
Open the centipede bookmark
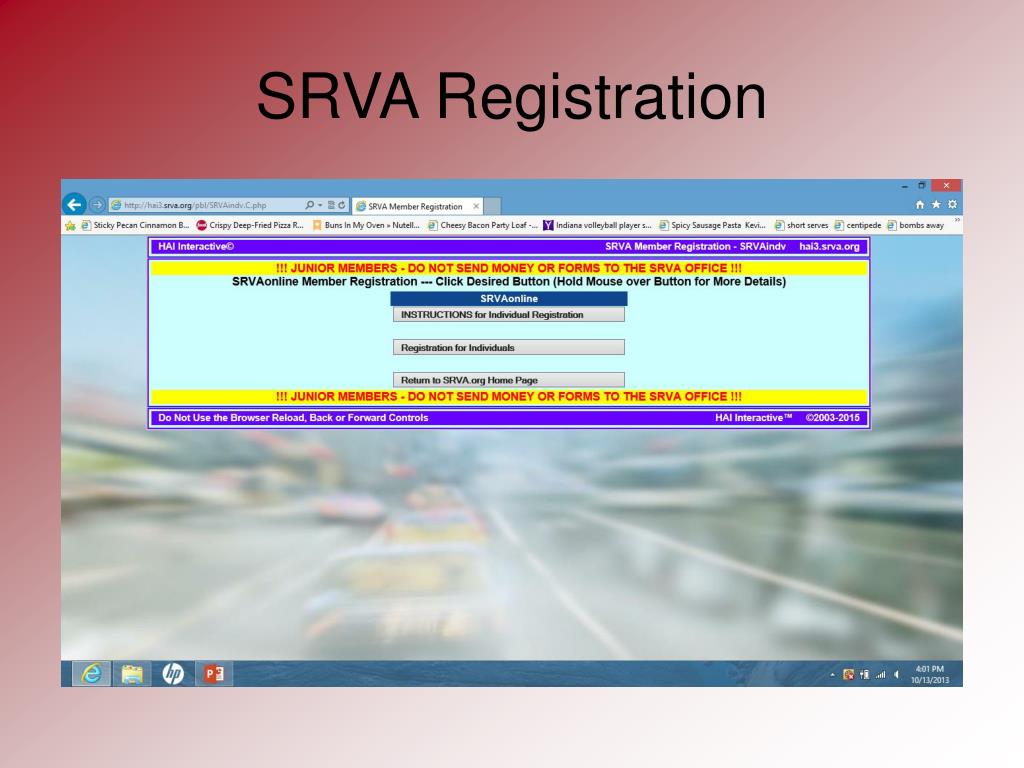[857, 225]
